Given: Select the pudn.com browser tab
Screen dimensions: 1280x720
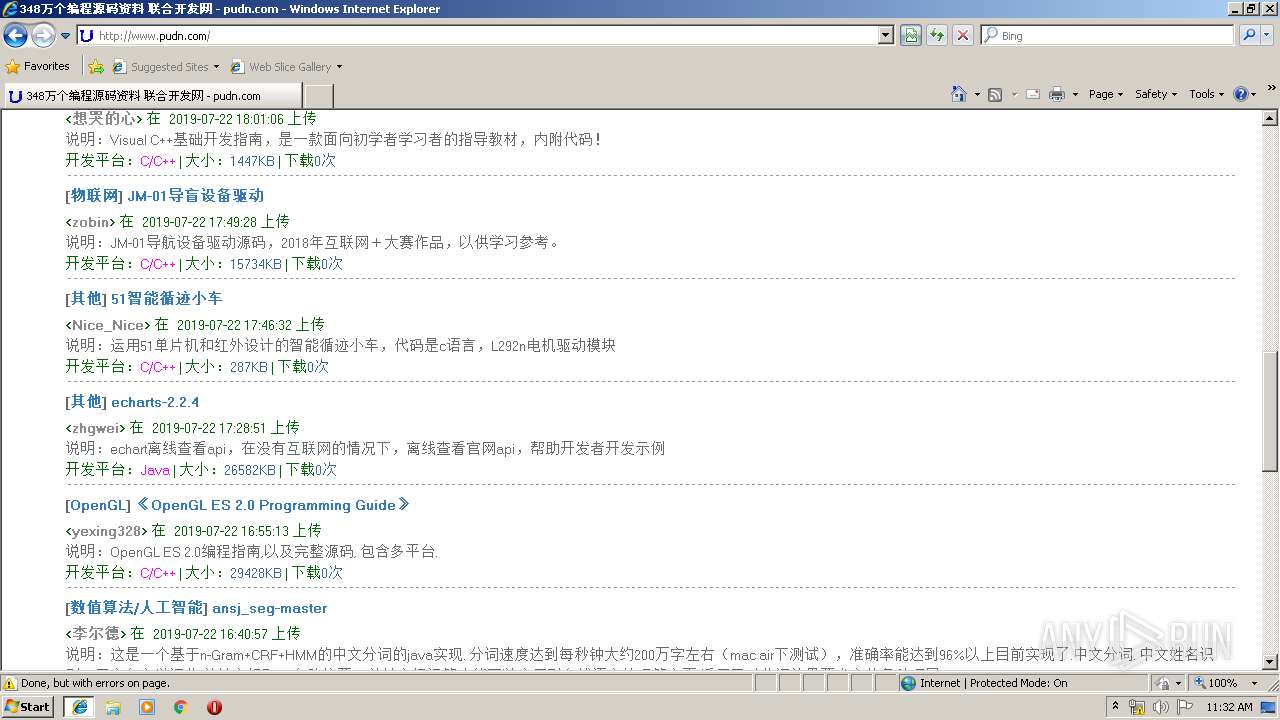Looking at the screenshot, I should click(x=152, y=96).
